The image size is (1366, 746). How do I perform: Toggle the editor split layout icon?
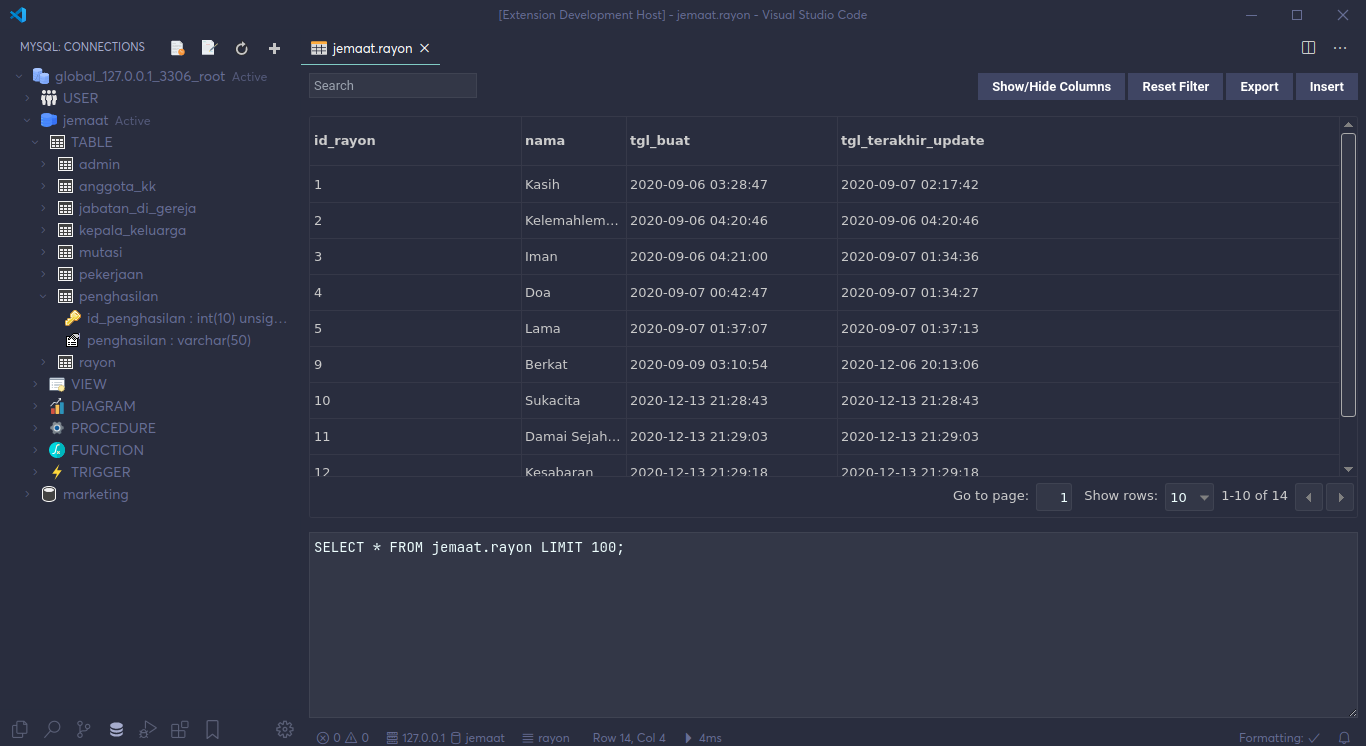point(1308,47)
